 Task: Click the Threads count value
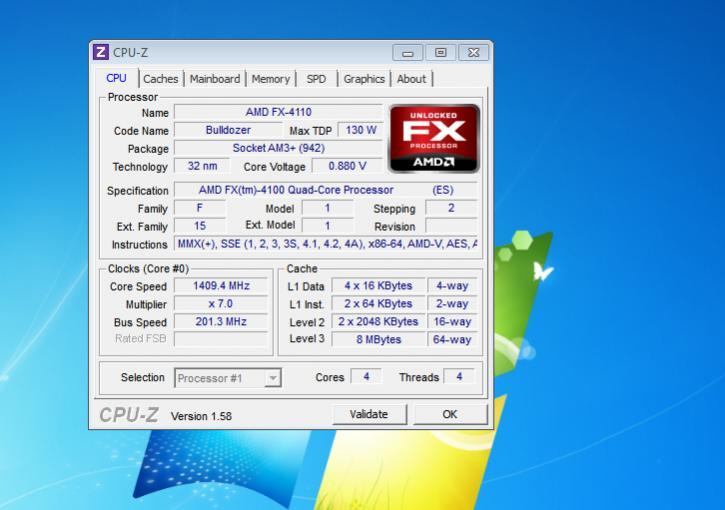[x=459, y=377]
